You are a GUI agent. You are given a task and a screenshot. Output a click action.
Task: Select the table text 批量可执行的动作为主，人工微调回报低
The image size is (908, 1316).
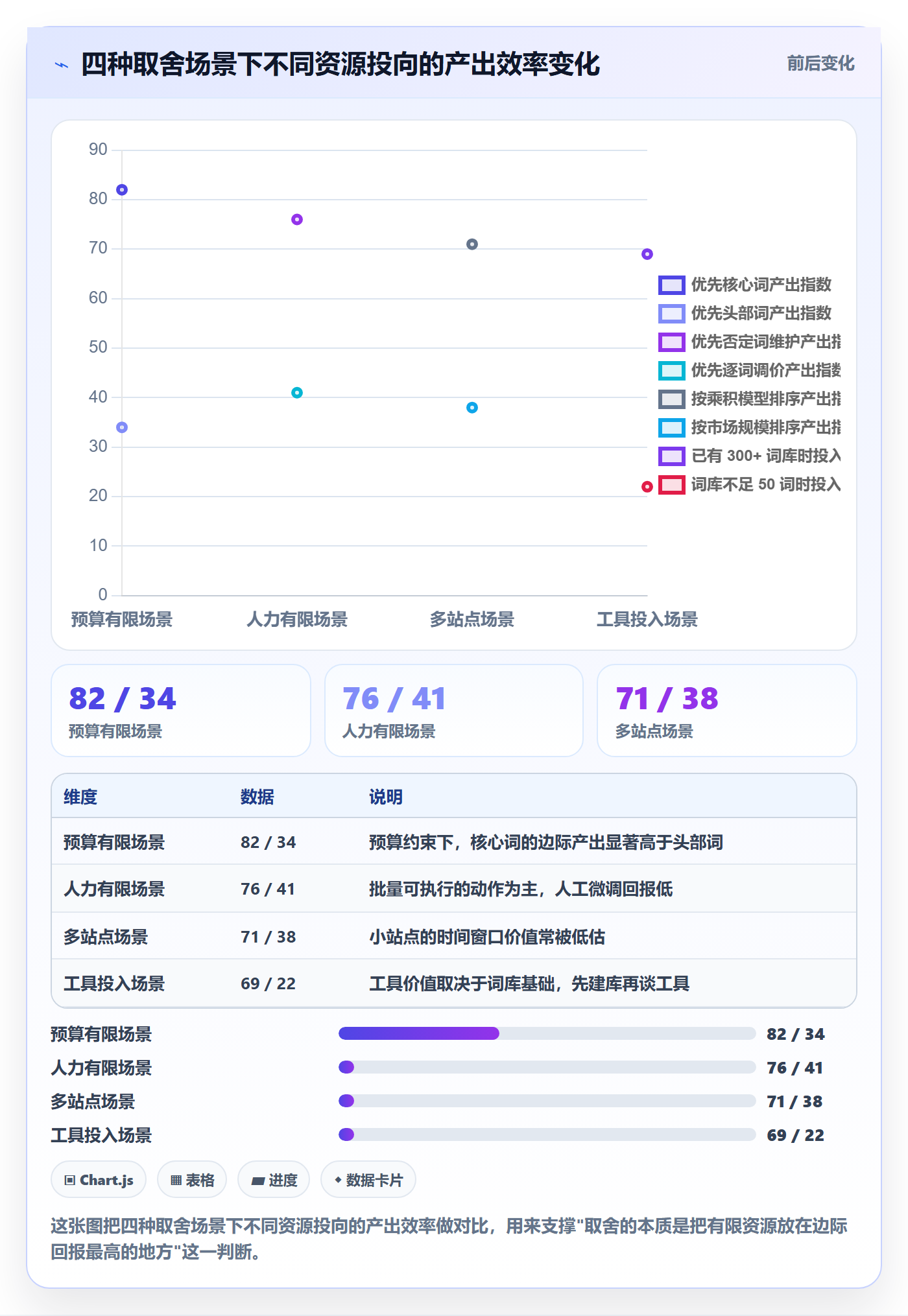pos(521,889)
